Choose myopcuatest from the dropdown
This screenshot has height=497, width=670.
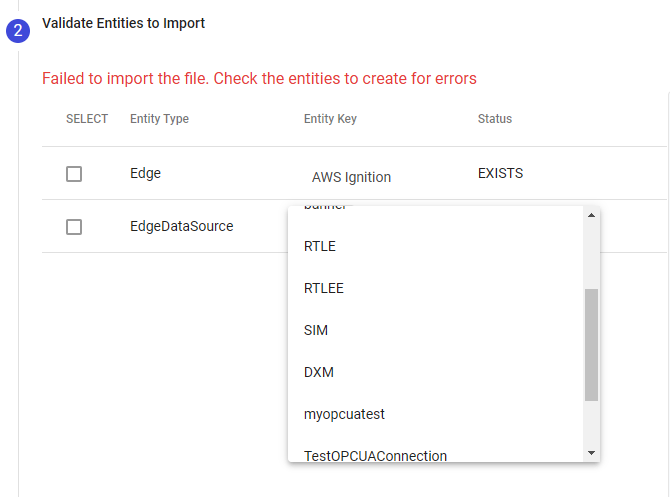point(344,414)
